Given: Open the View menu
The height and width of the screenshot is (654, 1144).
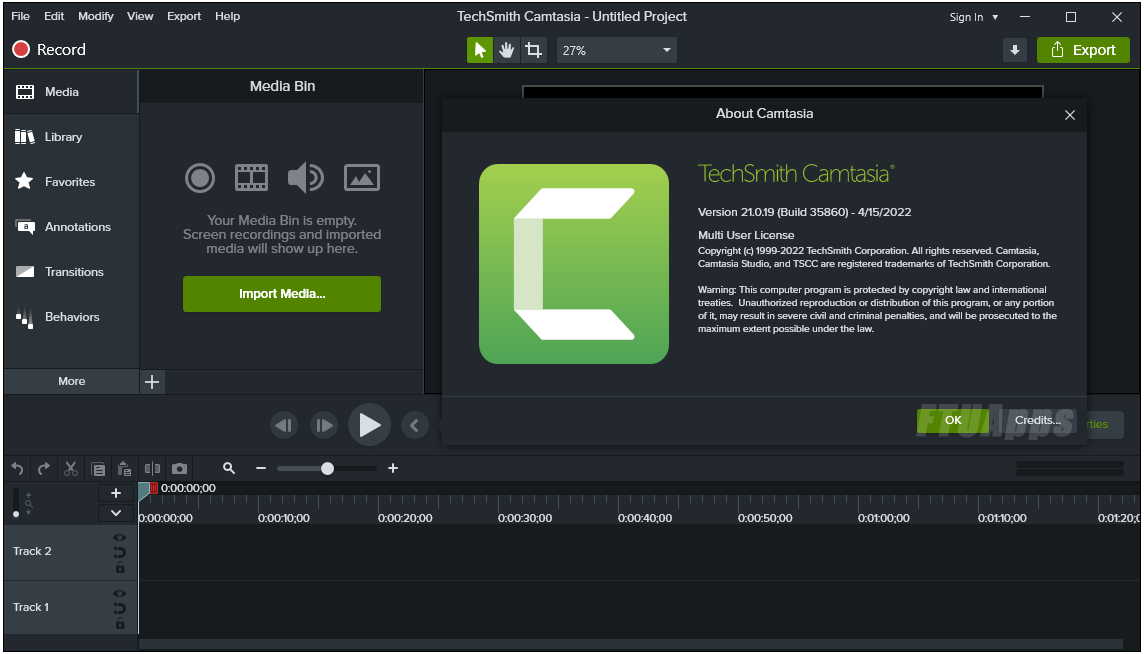Looking at the screenshot, I should [x=140, y=16].
